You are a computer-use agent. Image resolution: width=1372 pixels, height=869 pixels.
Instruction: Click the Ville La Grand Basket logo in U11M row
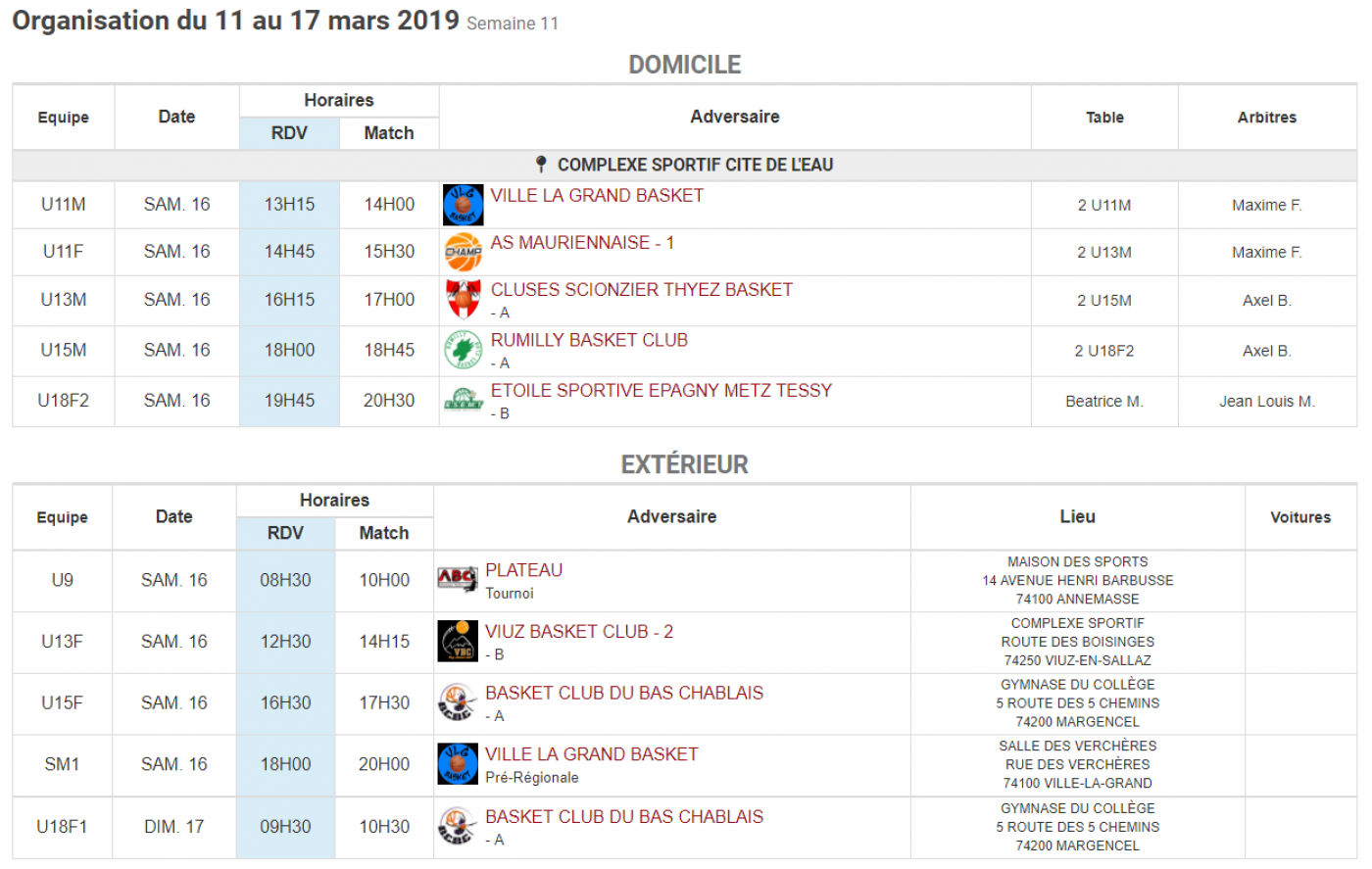tap(463, 205)
